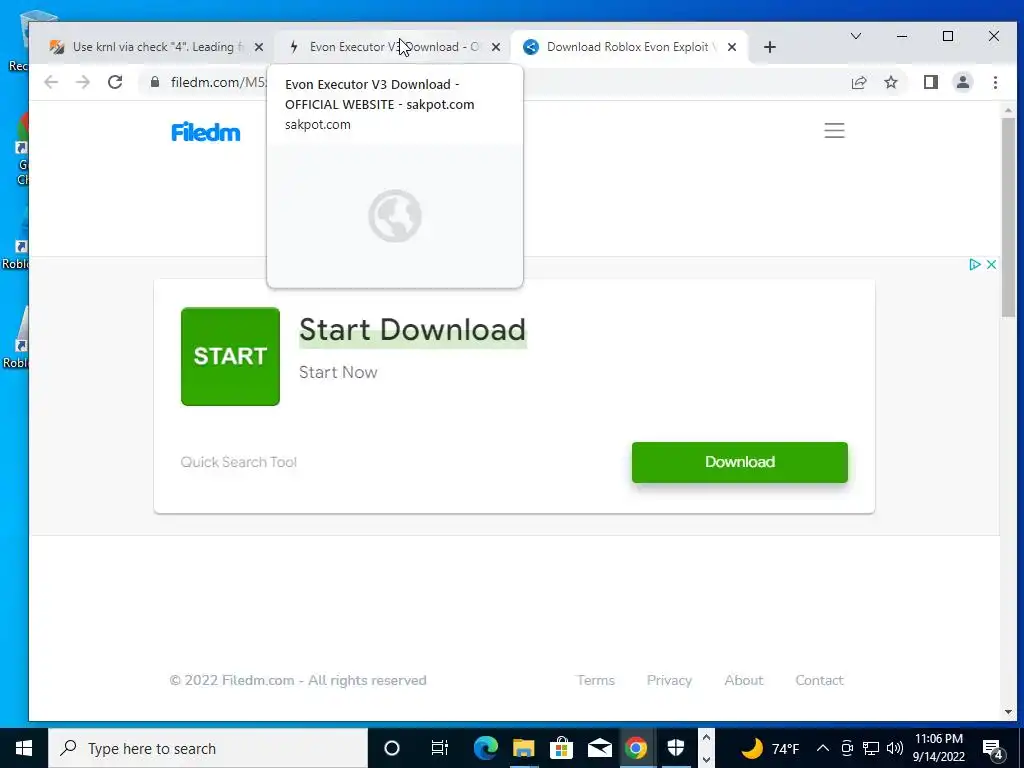Go forward with the browser forward arrow
The image size is (1024, 768).
[82, 82]
